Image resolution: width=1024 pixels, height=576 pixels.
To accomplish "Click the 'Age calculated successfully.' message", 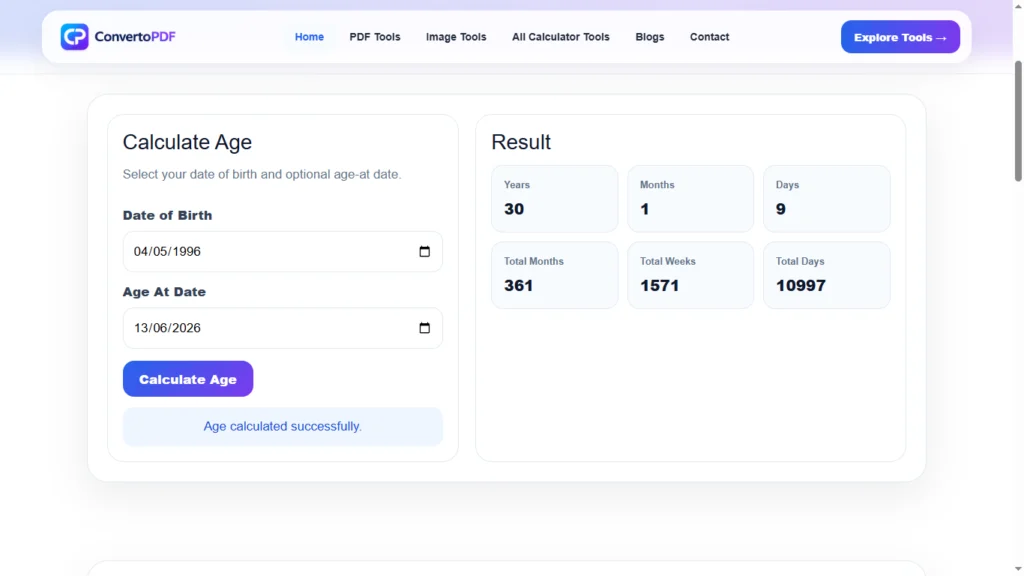I will point(282,426).
